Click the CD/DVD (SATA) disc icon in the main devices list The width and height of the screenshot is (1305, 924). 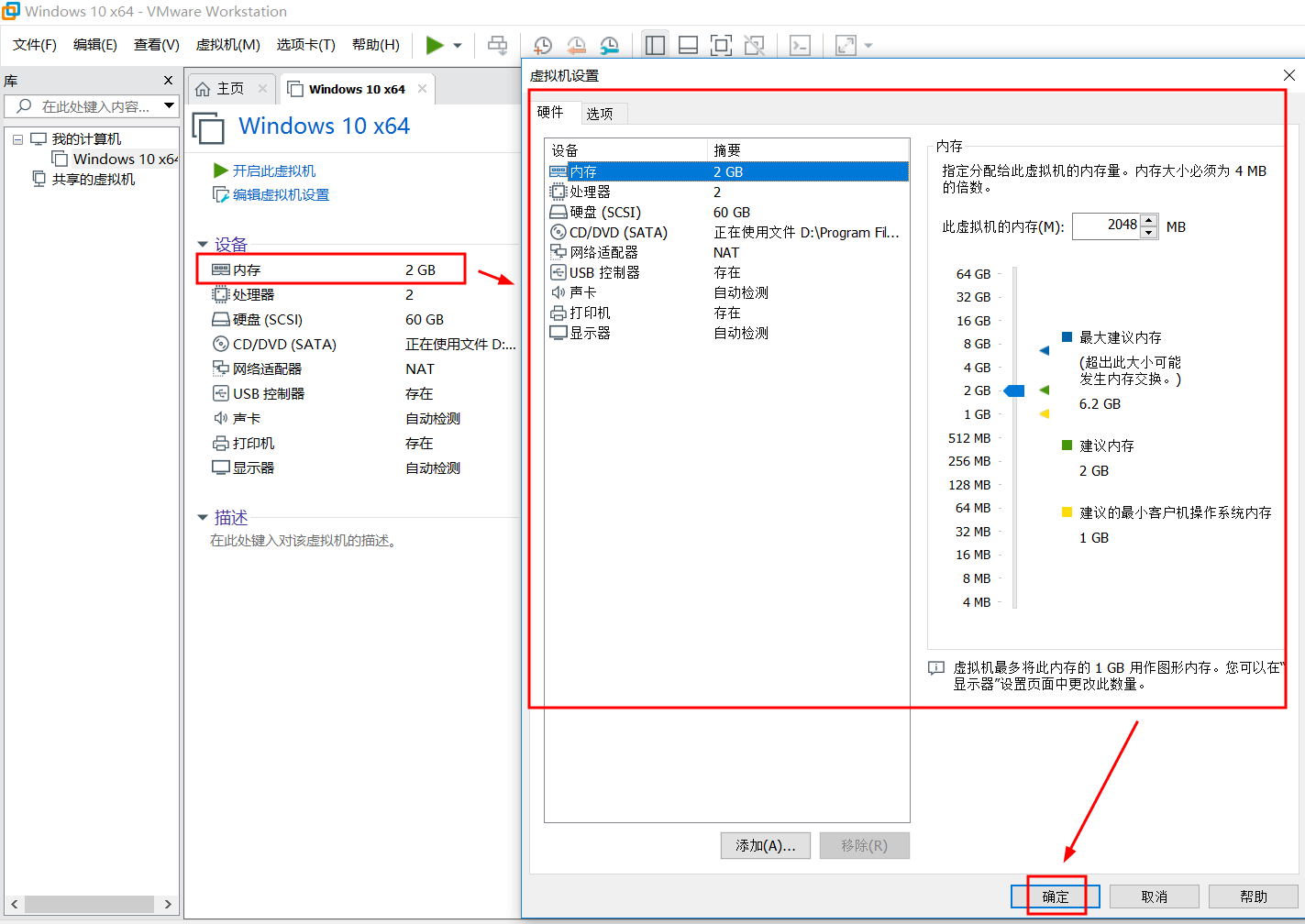point(220,345)
